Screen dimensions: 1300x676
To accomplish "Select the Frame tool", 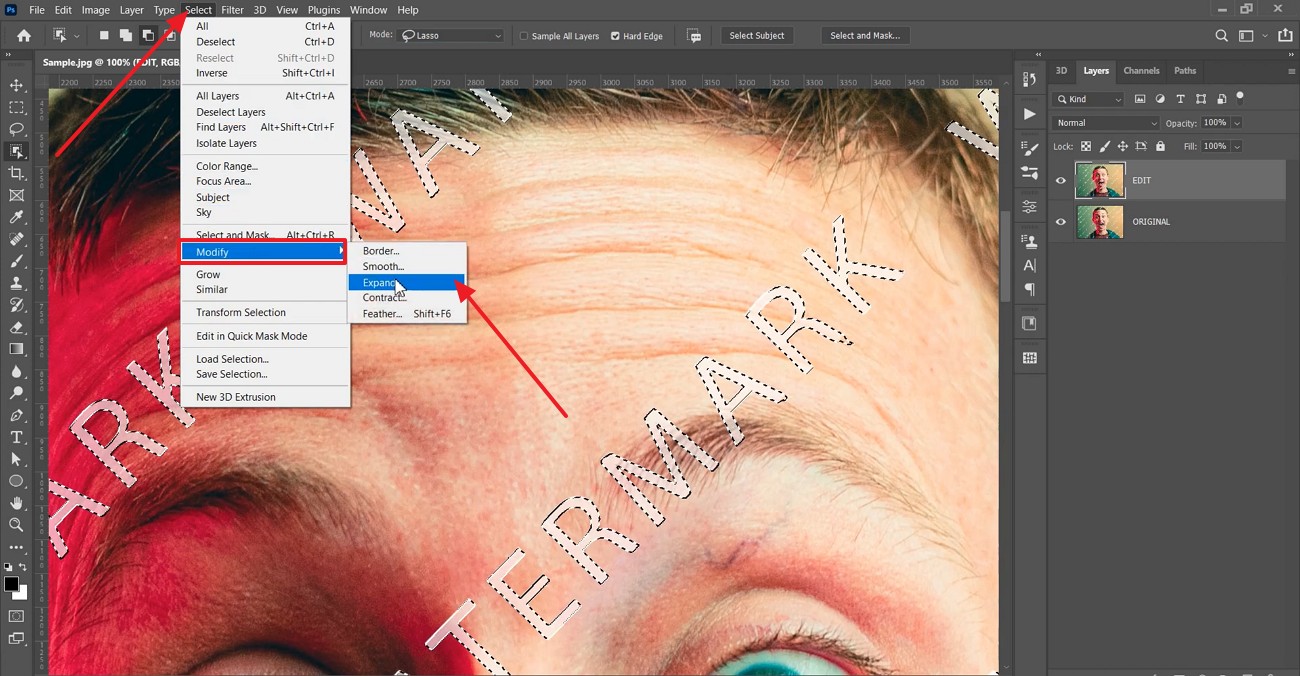I will tap(16, 196).
